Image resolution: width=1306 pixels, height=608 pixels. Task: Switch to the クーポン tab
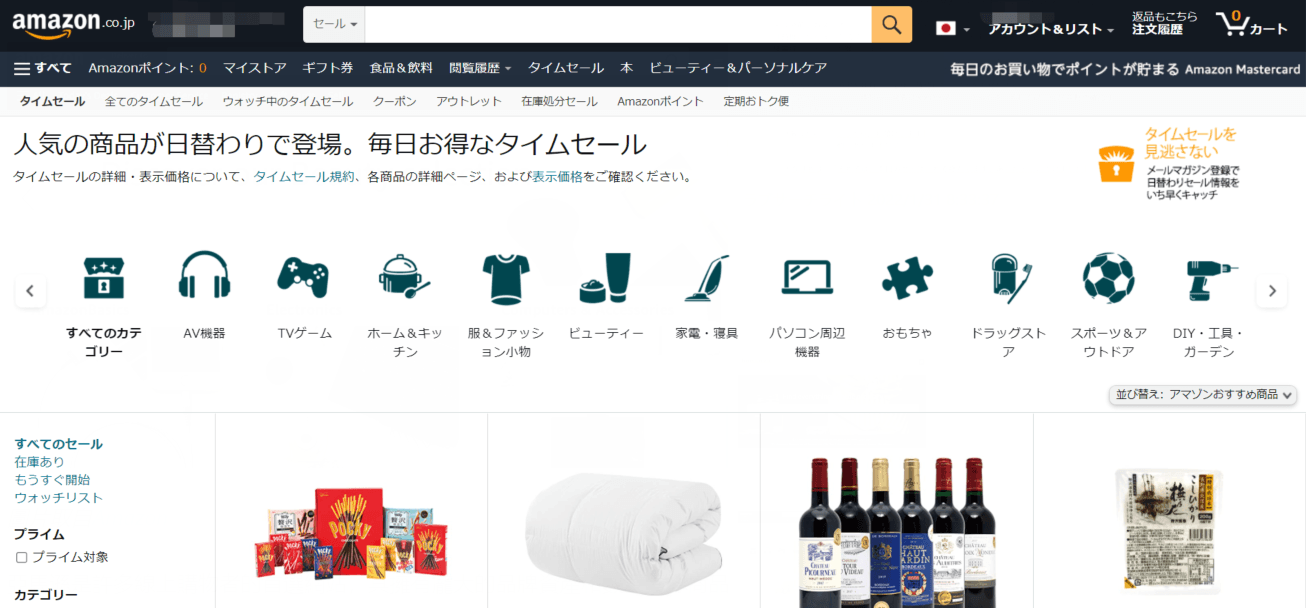[x=394, y=100]
